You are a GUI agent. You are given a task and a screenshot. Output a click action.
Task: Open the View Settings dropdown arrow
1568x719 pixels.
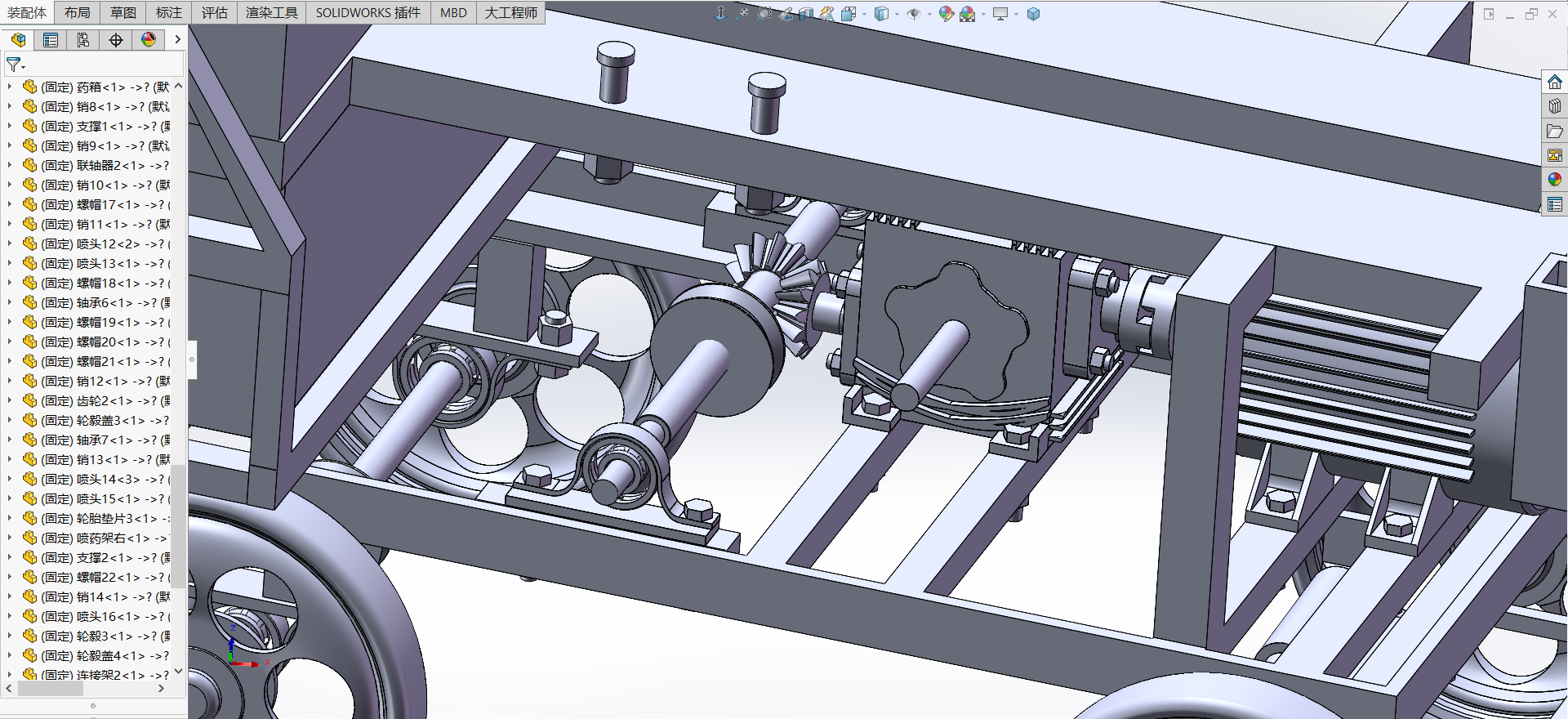[1016, 14]
